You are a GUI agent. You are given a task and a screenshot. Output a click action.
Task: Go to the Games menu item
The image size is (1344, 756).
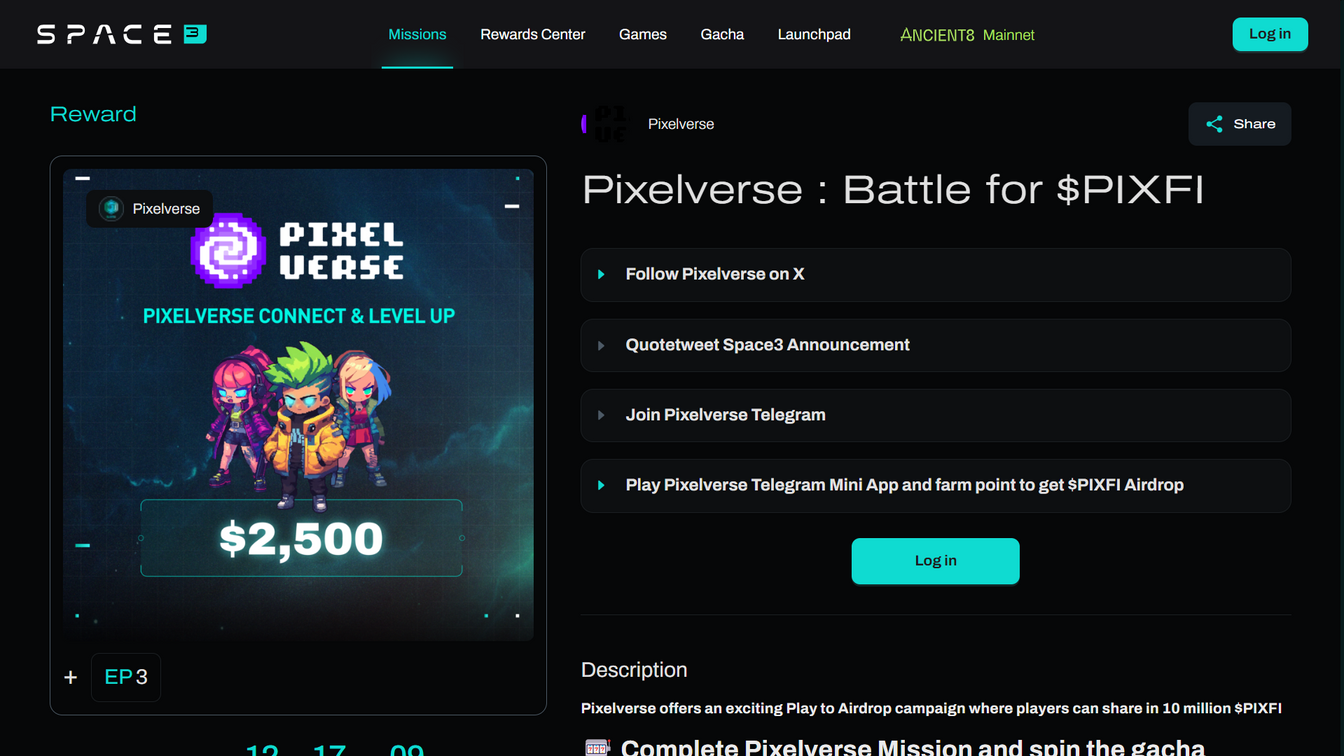(643, 34)
